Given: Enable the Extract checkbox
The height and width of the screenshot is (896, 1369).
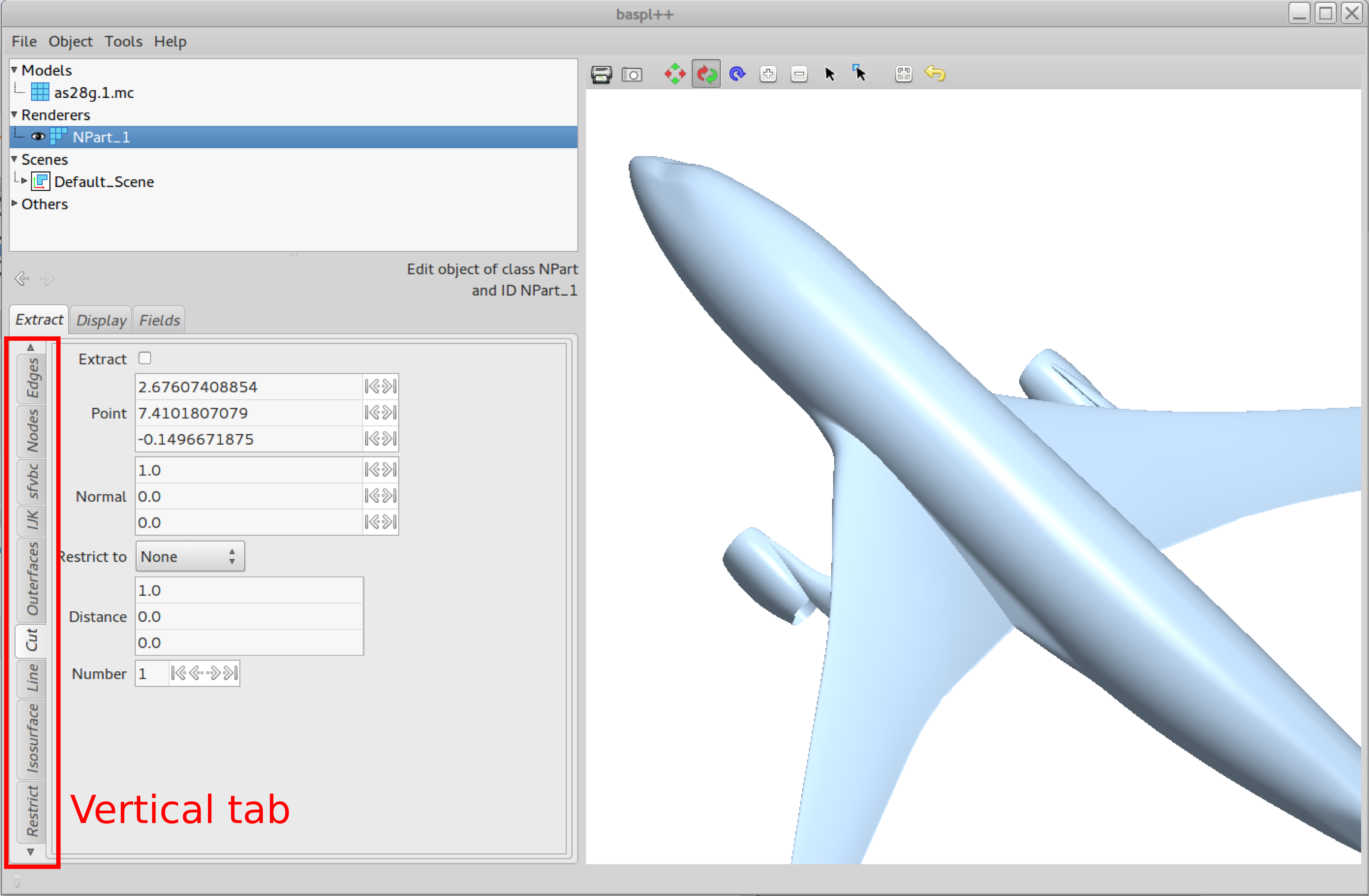Looking at the screenshot, I should [x=145, y=358].
